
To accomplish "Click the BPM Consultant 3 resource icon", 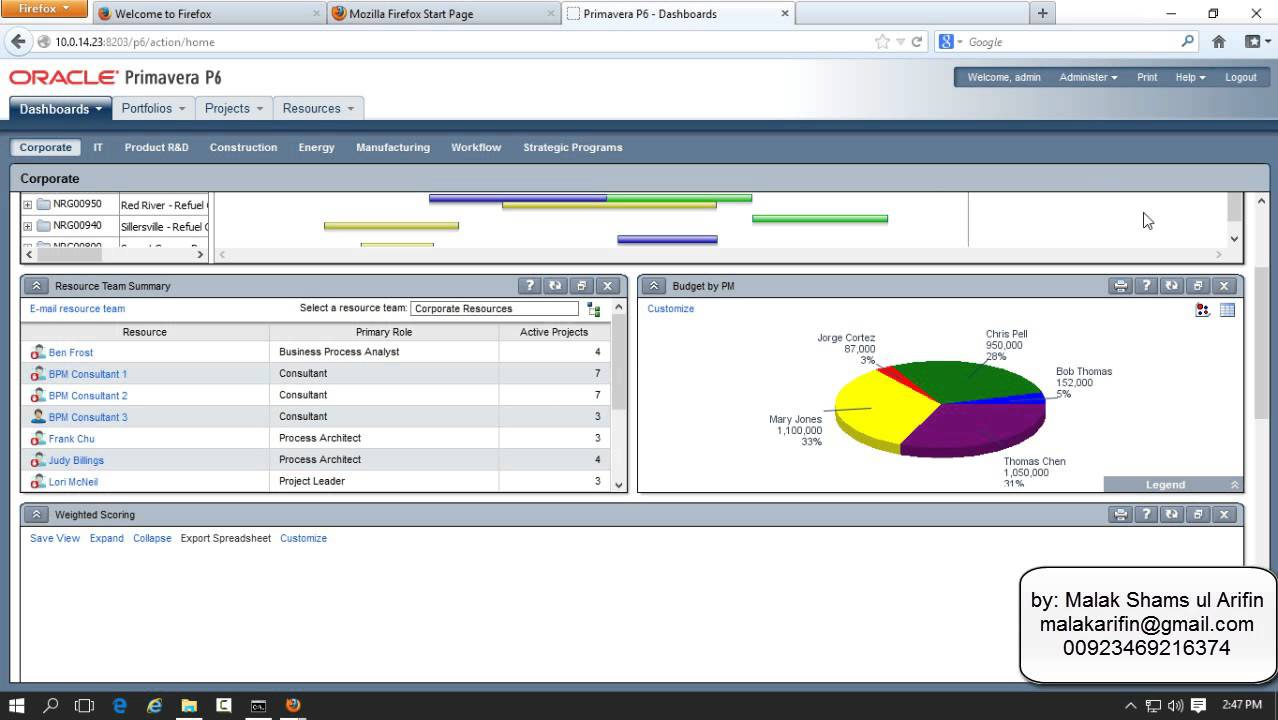I will [38, 416].
